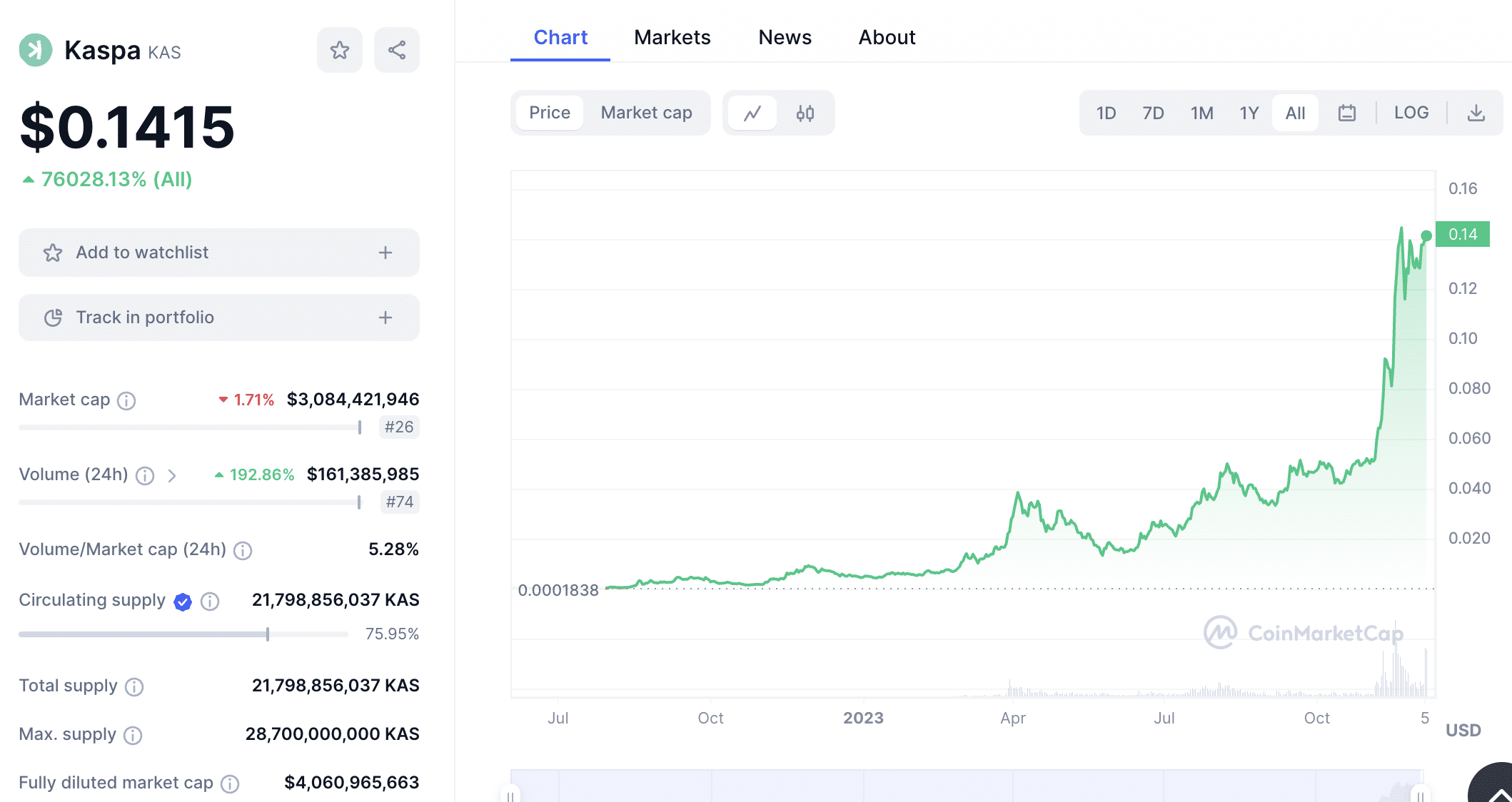Click right handle of chart range selector
Image resolution: width=1512 pixels, height=802 pixels.
click(x=1421, y=795)
